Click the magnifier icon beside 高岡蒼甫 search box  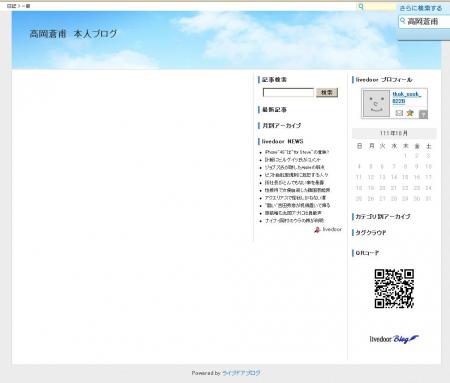403,21
